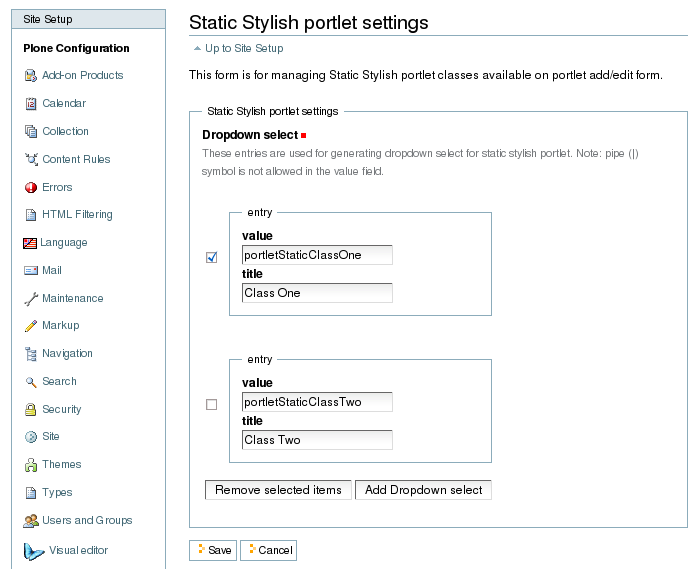This screenshot has height=569, width=695.
Task: Click the Security padlock icon
Action: 31,409
